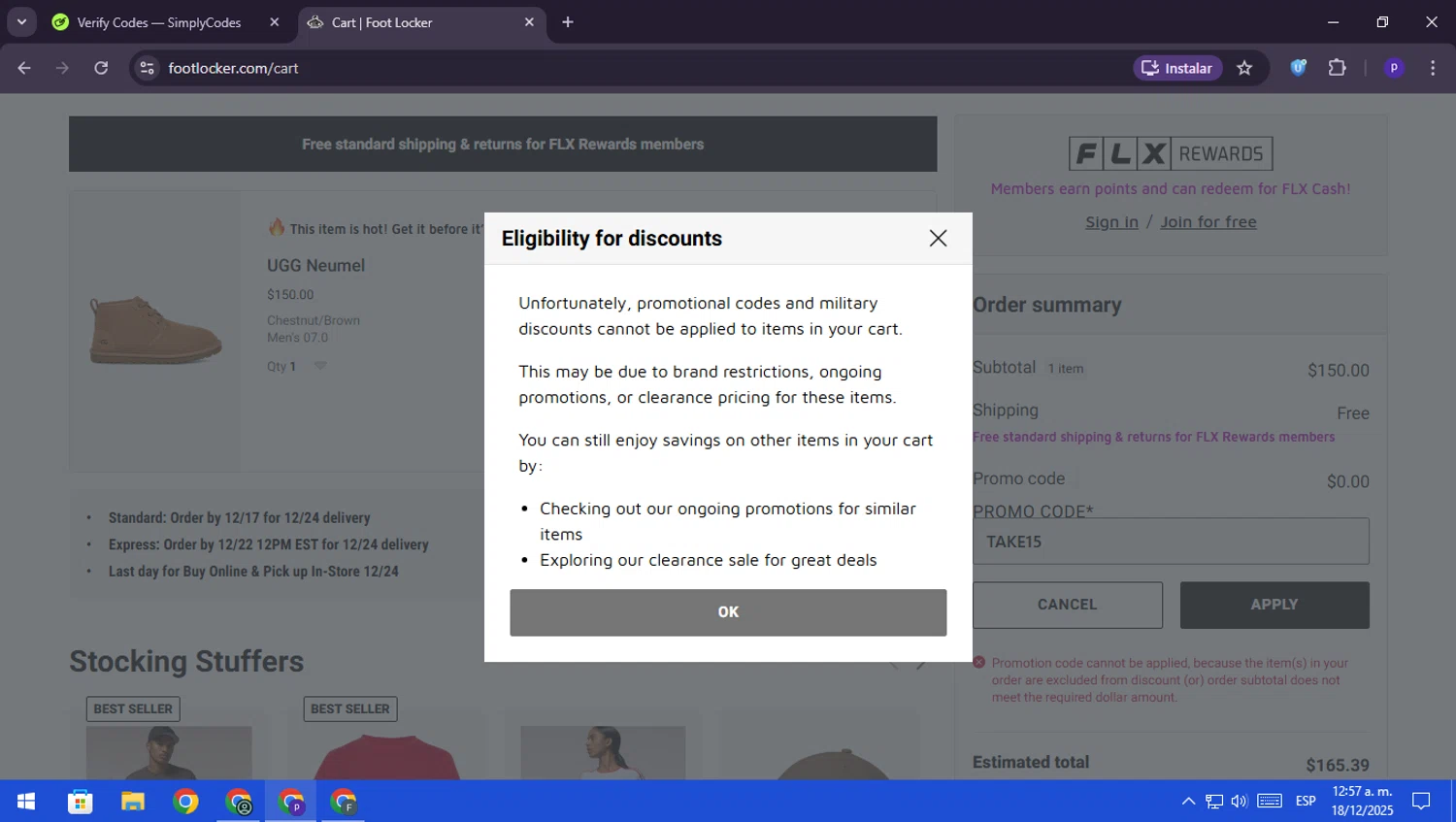1456x822 pixels.
Task: Open the Chrome taskbar icon with F badge
Action: tap(344, 802)
